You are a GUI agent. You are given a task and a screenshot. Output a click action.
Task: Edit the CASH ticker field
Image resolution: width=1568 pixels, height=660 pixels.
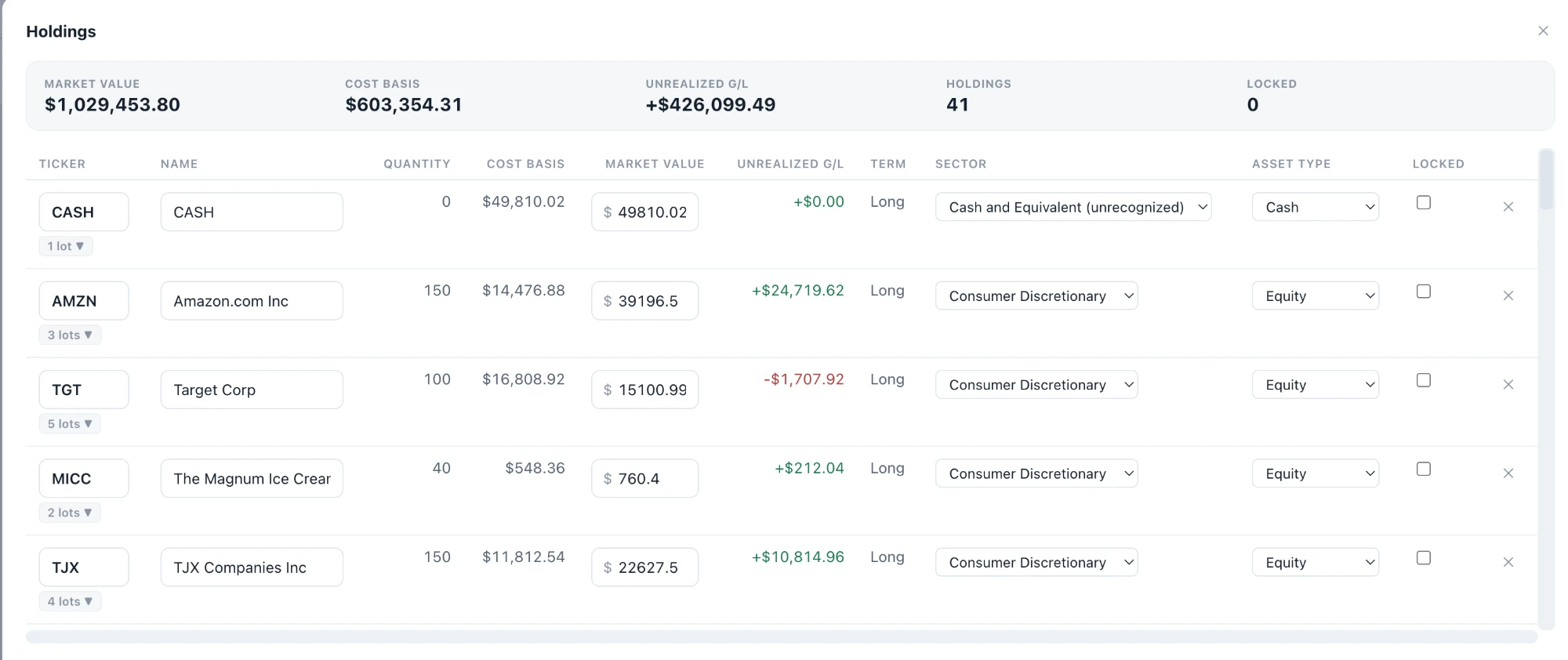pos(84,212)
